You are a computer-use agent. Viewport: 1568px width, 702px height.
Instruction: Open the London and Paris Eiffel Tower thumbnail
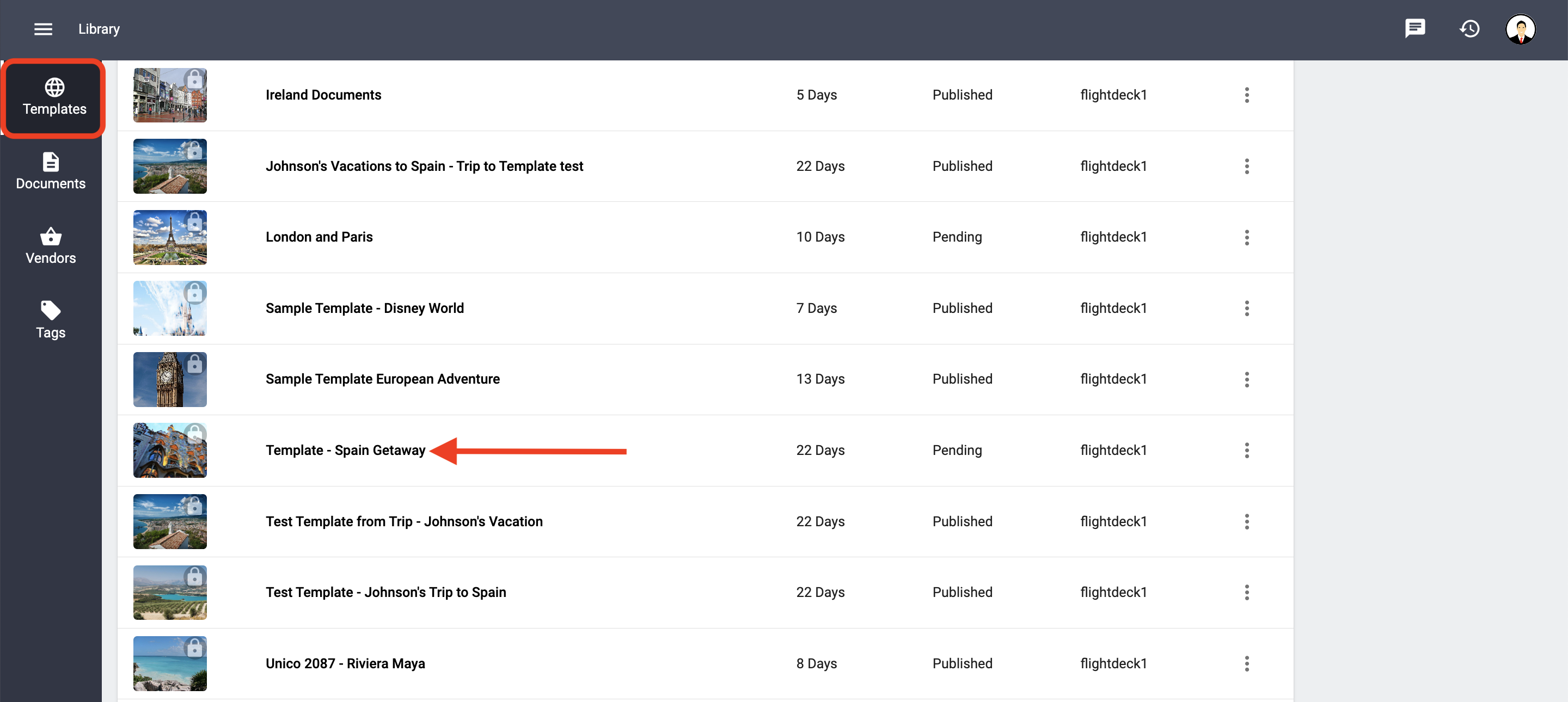pos(170,237)
